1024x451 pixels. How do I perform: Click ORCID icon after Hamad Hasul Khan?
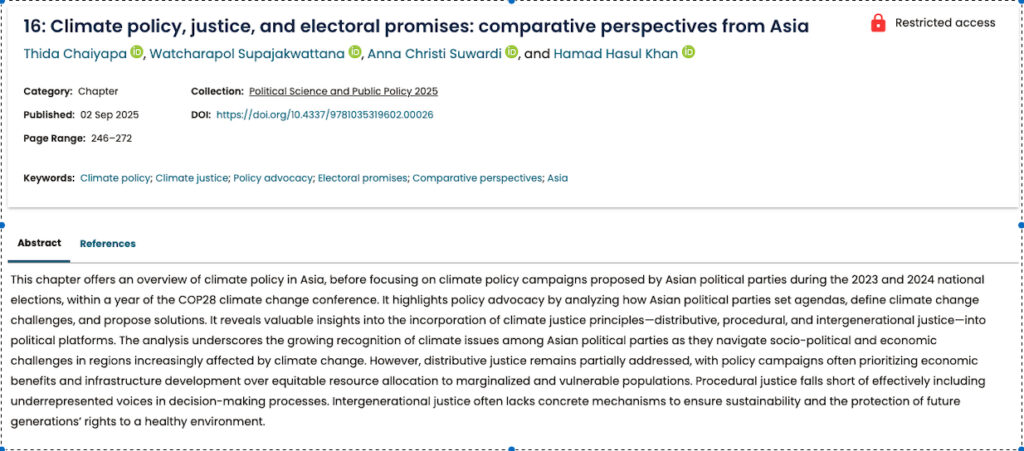tap(688, 52)
